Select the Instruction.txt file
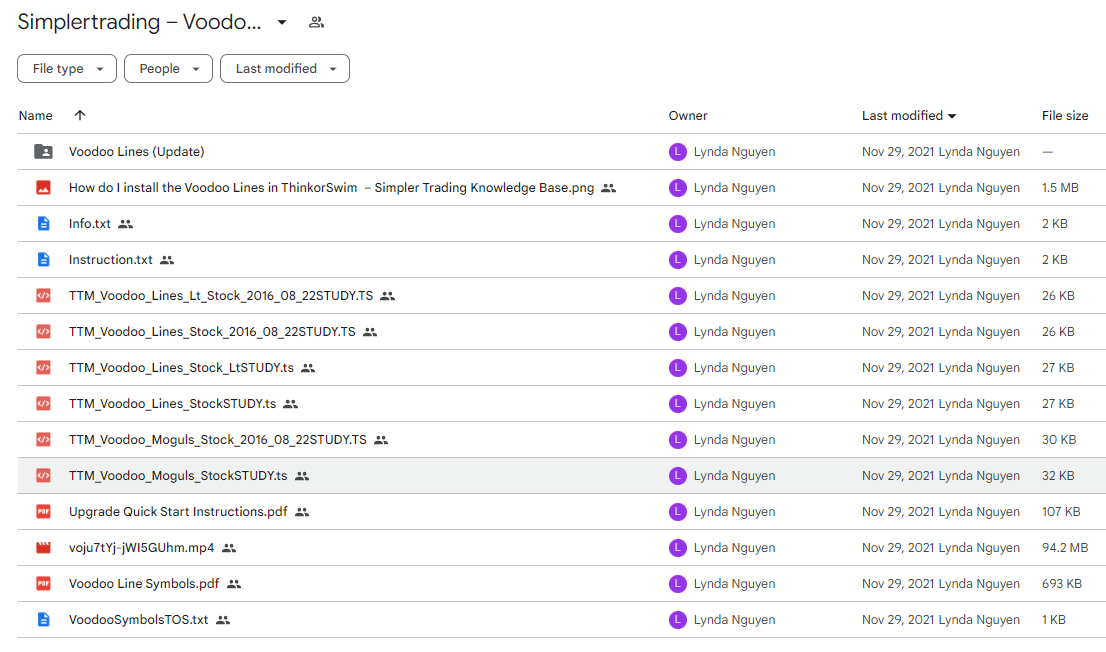 [110, 260]
